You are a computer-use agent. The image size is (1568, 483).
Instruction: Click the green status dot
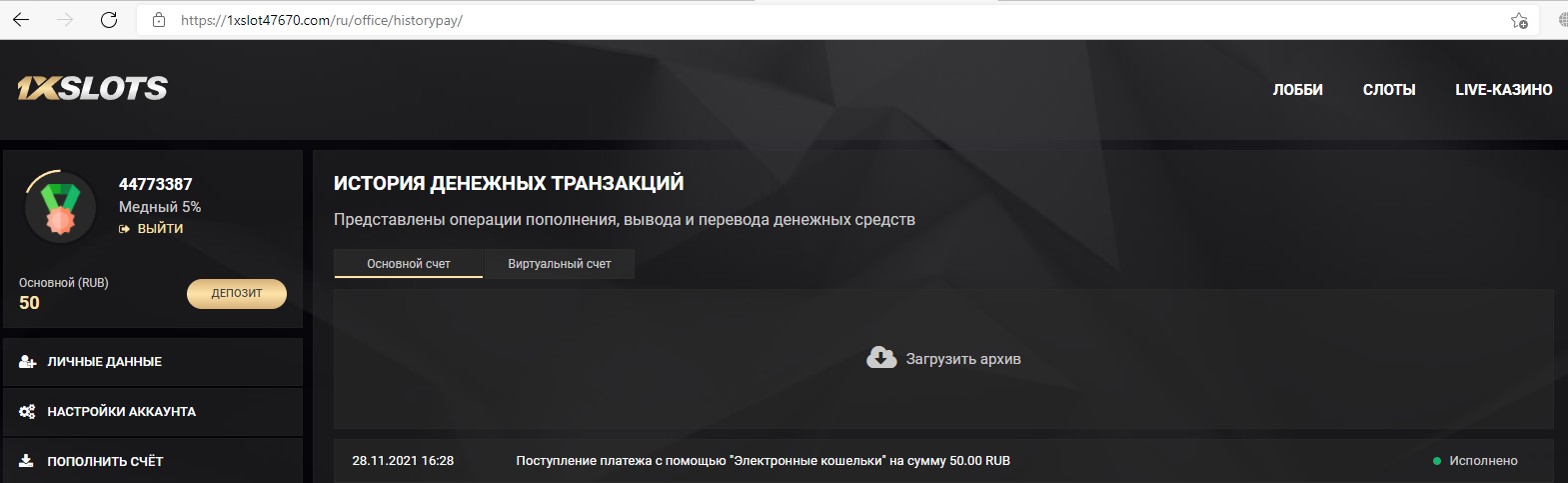point(1437,461)
